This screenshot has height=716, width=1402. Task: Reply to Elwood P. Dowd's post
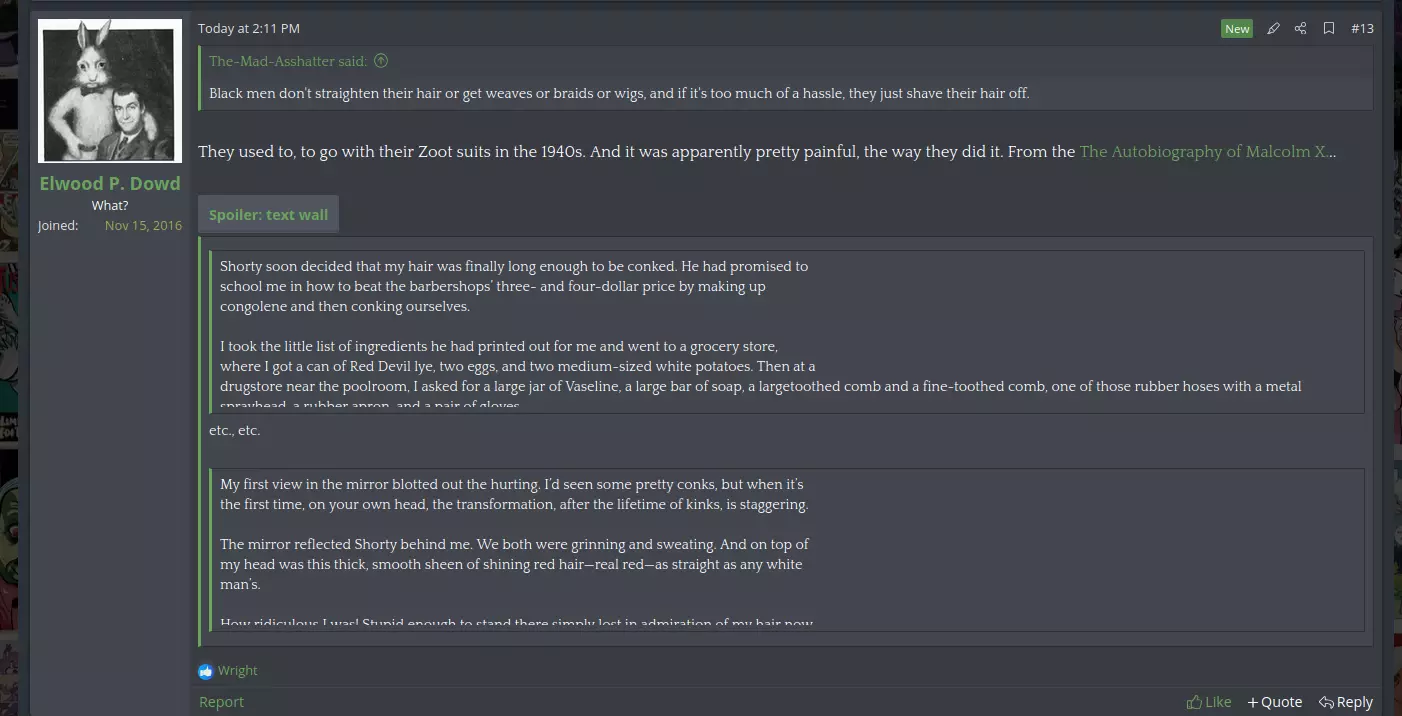[x=1346, y=702]
